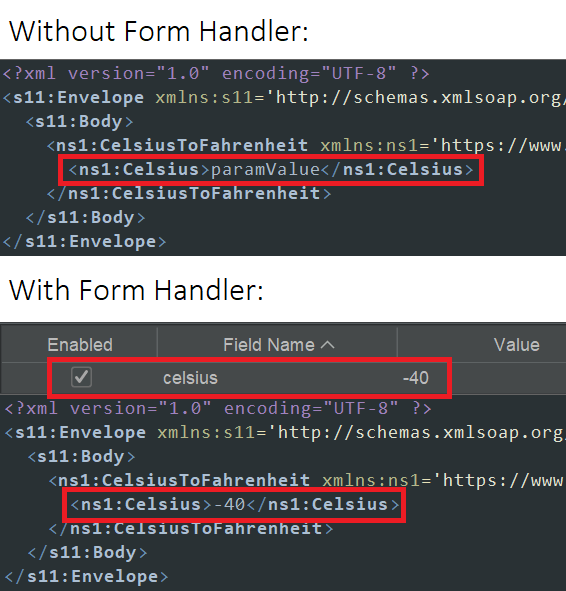Click lower s11:Body opening tag
566x591 pixels.
point(81,456)
